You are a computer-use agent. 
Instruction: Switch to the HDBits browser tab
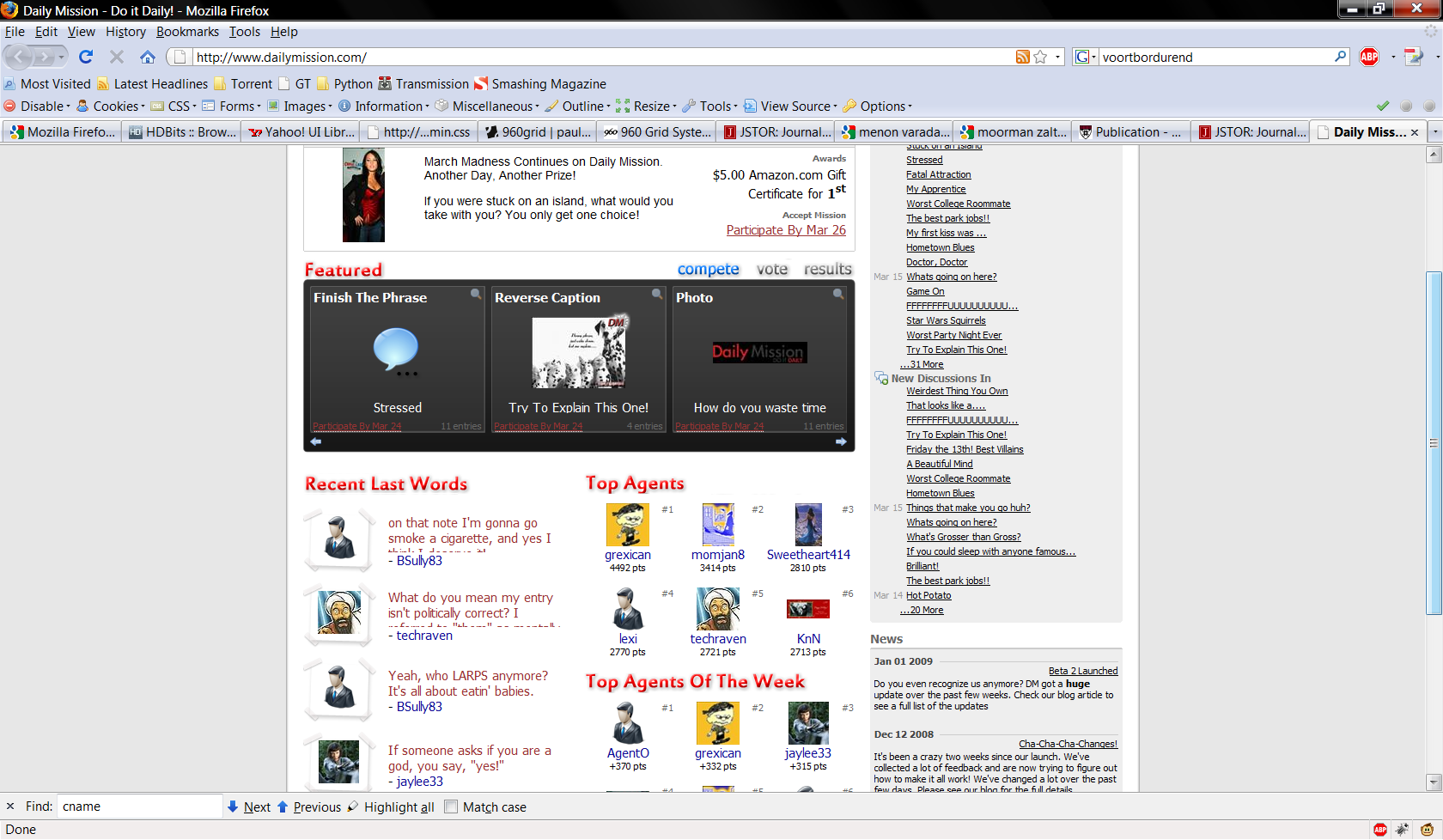point(181,132)
